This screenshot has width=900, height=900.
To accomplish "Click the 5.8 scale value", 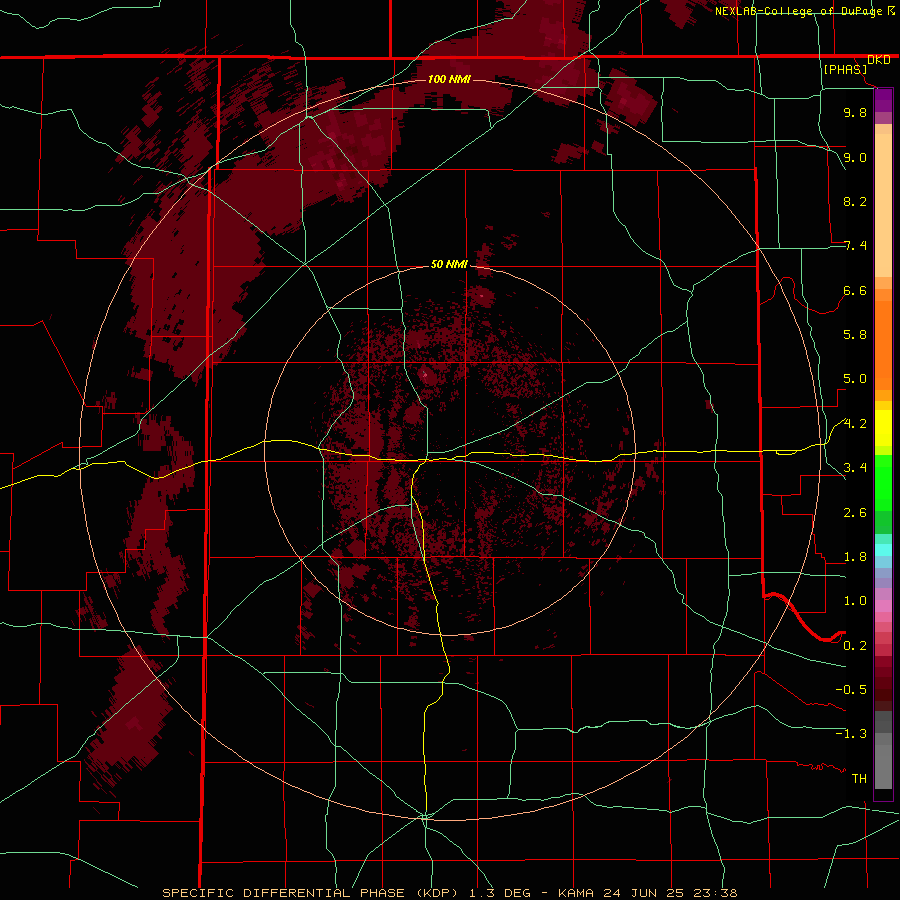I will tap(855, 335).
